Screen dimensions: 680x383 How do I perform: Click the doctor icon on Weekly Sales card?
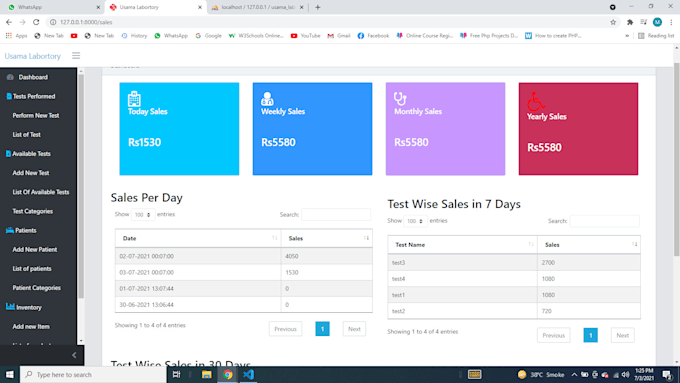(x=267, y=99)
